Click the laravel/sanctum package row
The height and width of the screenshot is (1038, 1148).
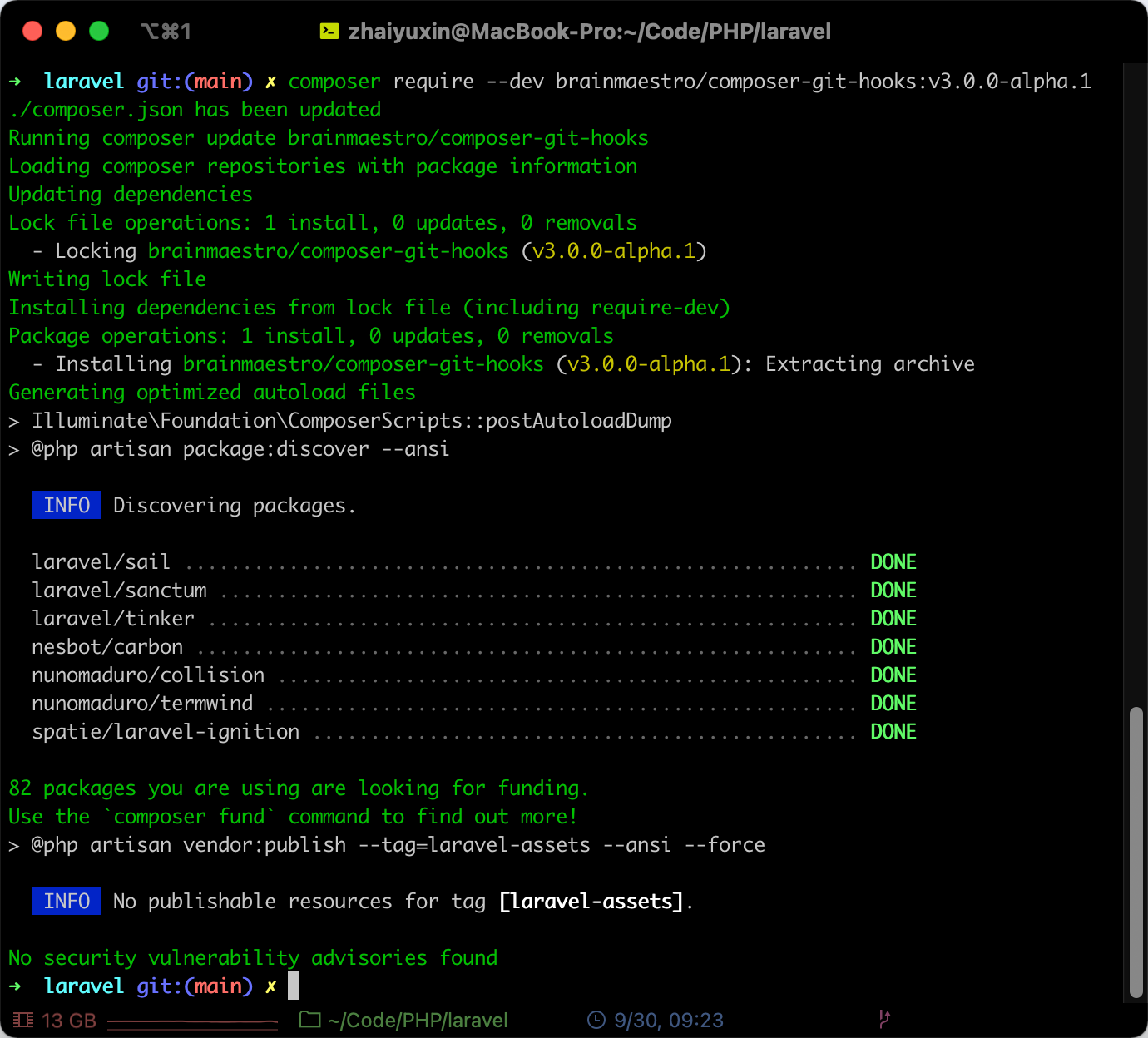474,591
